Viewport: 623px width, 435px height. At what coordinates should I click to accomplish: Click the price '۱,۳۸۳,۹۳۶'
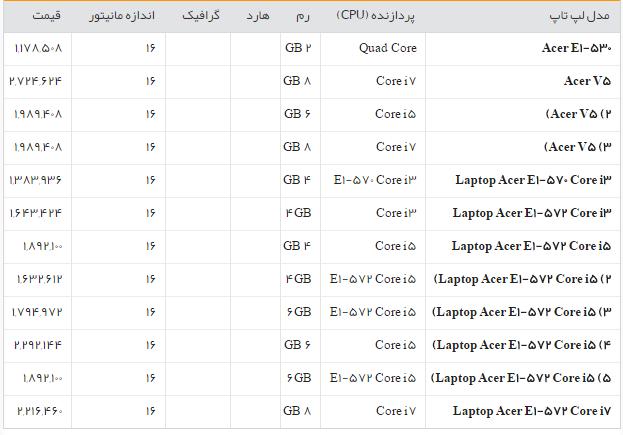pyautogui.click(x=36, y=180)
